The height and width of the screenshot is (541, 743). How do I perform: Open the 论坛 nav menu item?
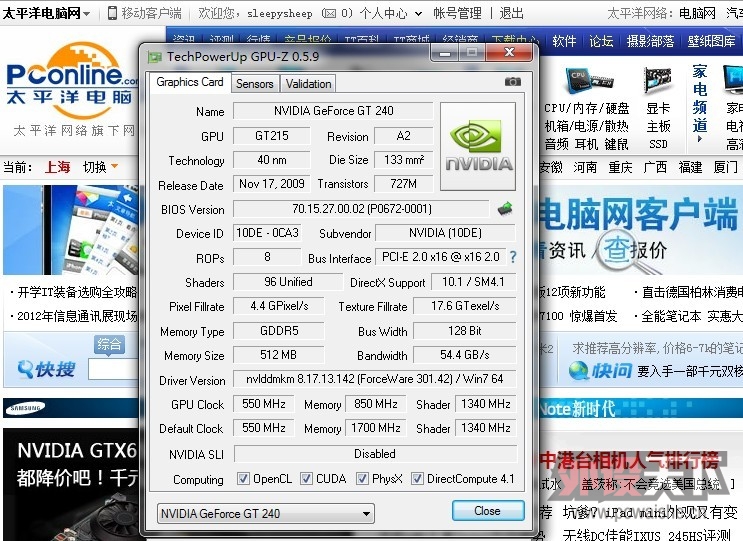(x=601, y=41)
